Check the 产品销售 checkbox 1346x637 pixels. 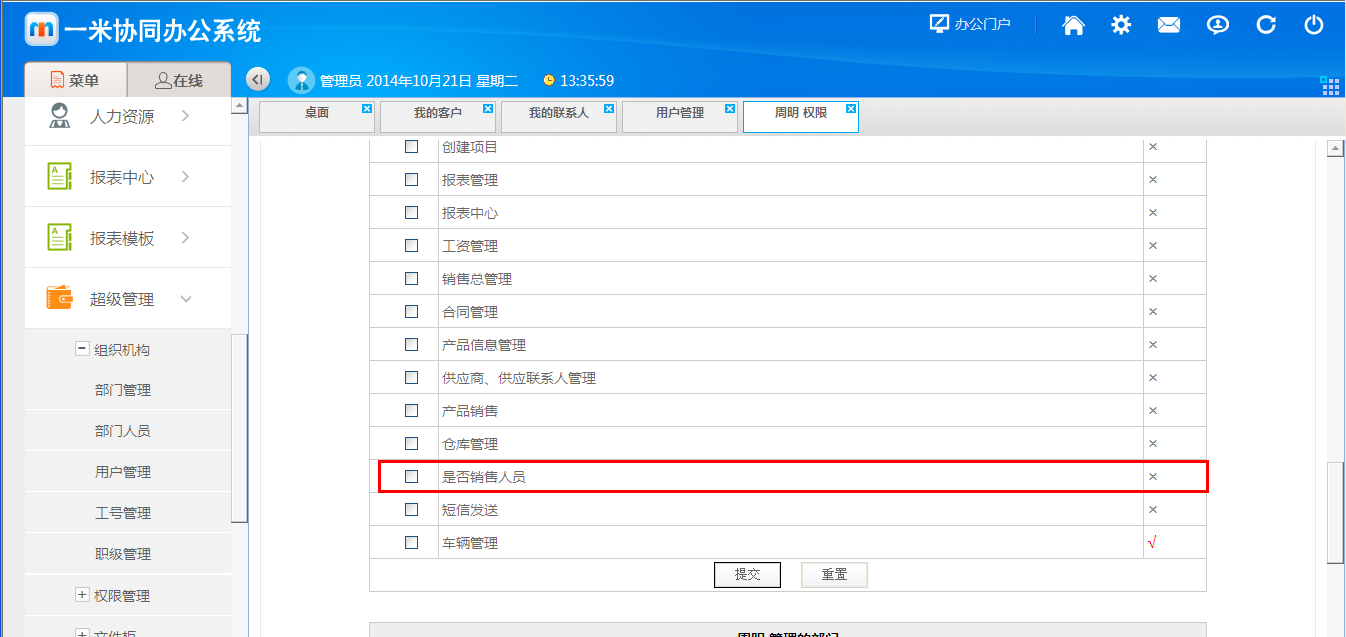(x=411, y=411)
